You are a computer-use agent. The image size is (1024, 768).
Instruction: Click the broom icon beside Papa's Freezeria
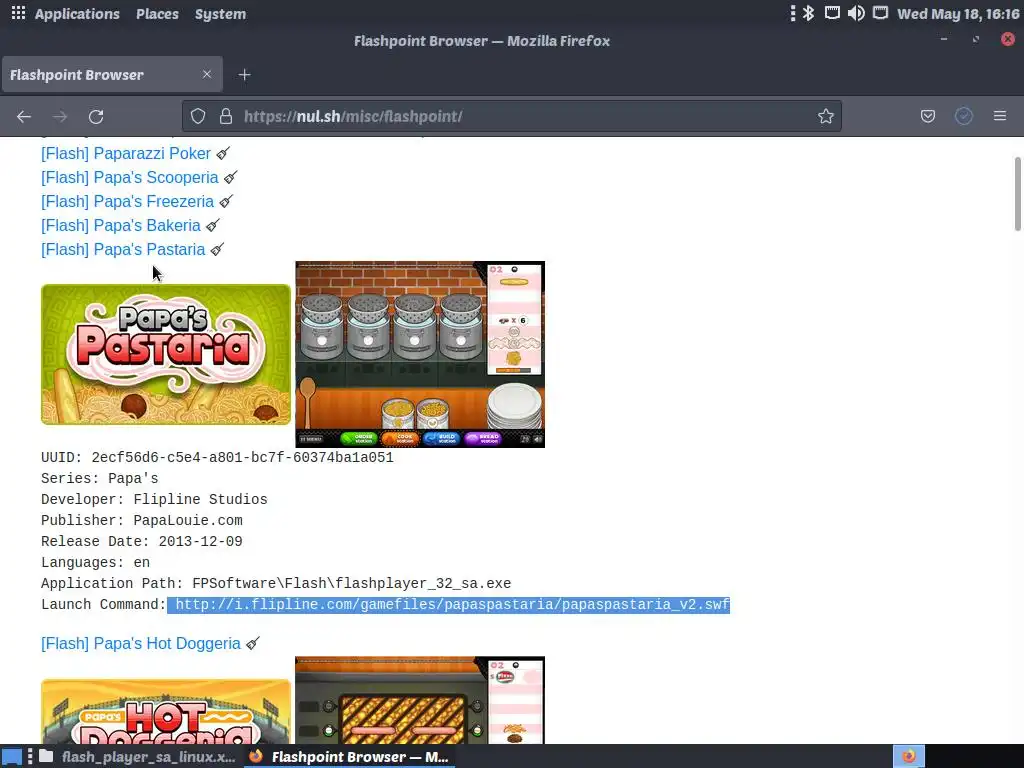click(x=226, y=202)
